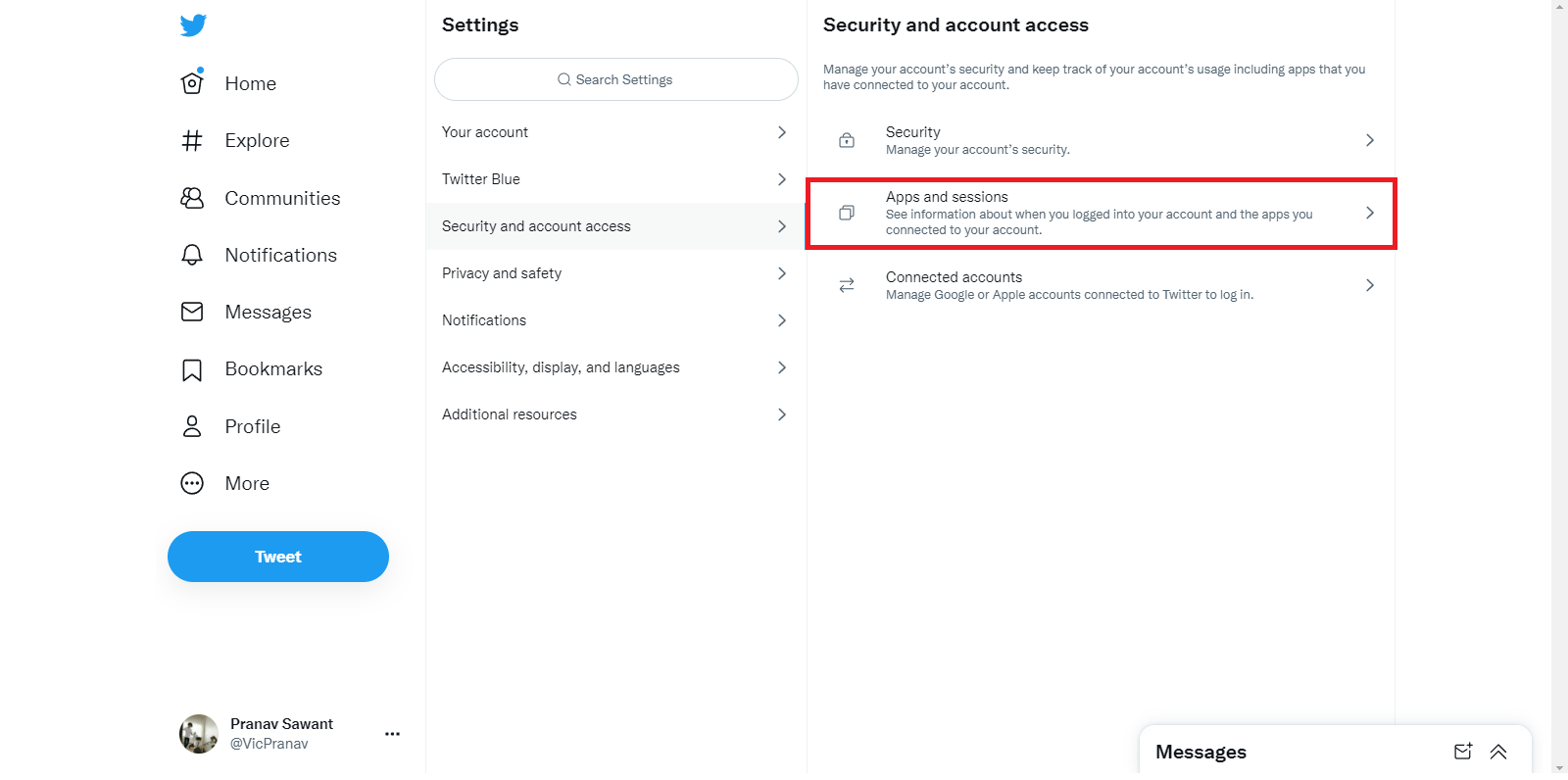Image resolution: width=1568 pixels, height=780 pixels.
Task: Expand settings Notifications chevron
Action: [782, 320]
